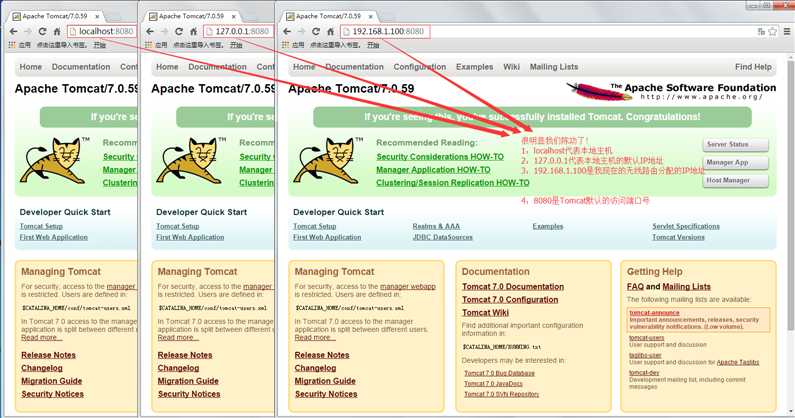Open Manager Application HOW-TO link
The width and height of the screenshot is (795, 418).
433,170
